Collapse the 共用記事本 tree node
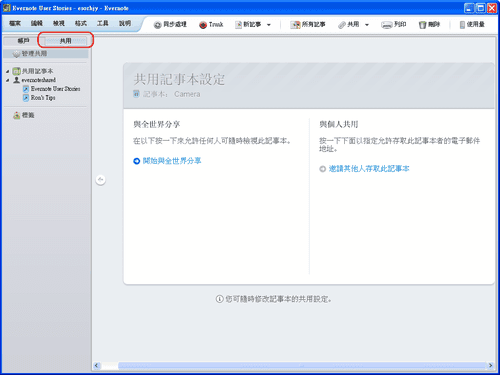The width and height of the screenshot is (500, 375). 8,71
